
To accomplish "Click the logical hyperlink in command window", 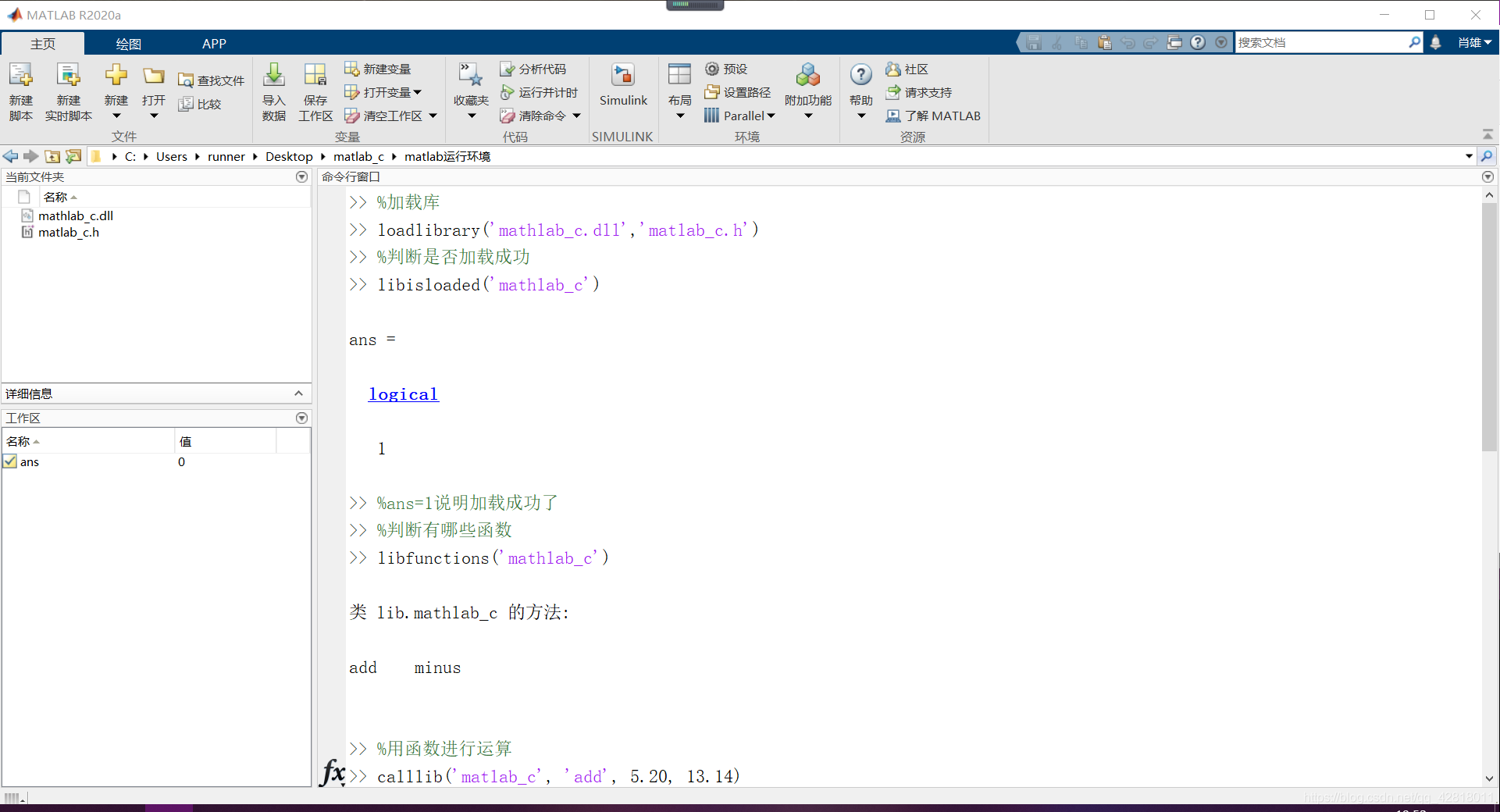I will tap(403, 394).
